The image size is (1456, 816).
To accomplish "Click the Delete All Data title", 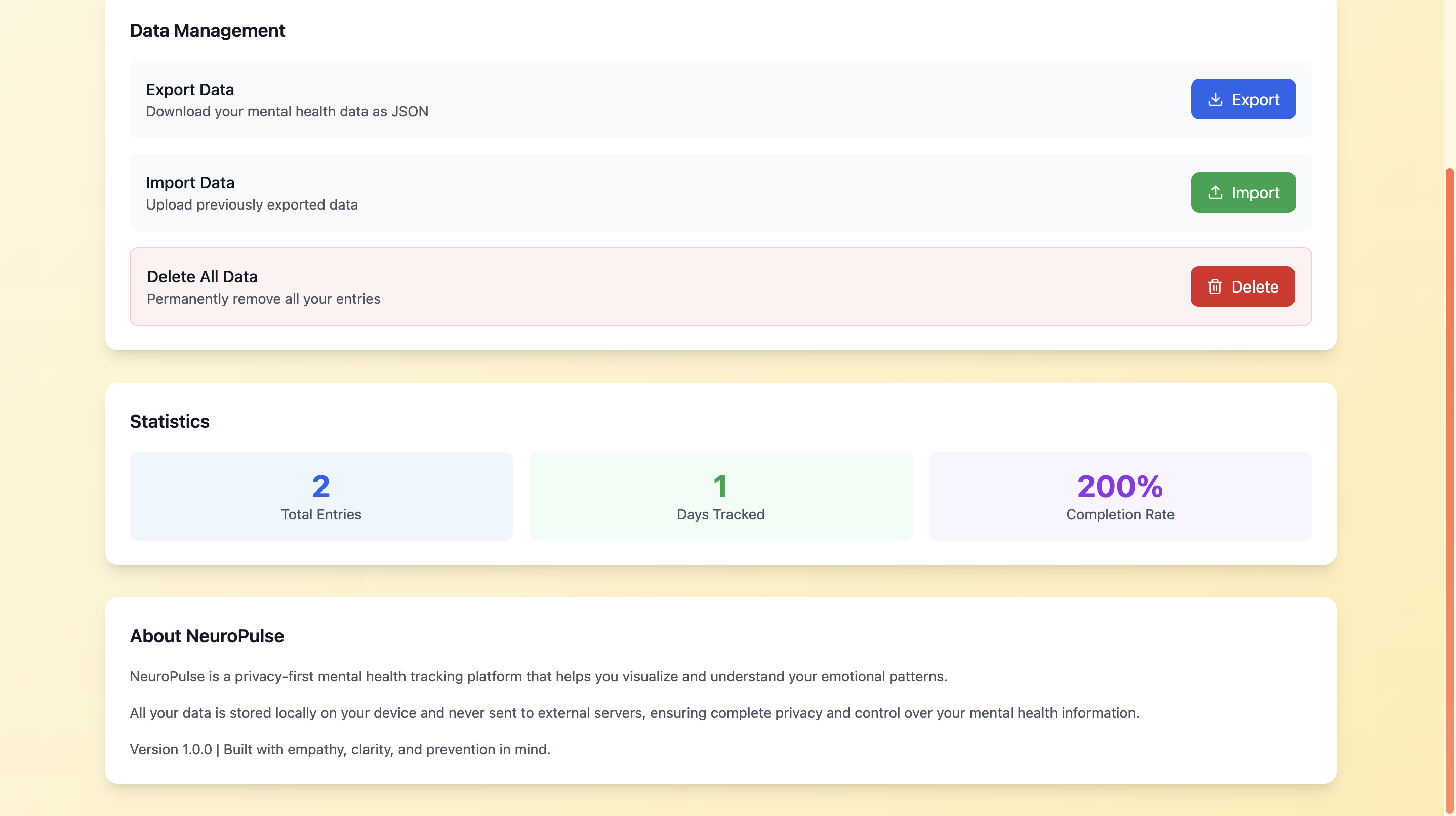I will click(202, 277).
